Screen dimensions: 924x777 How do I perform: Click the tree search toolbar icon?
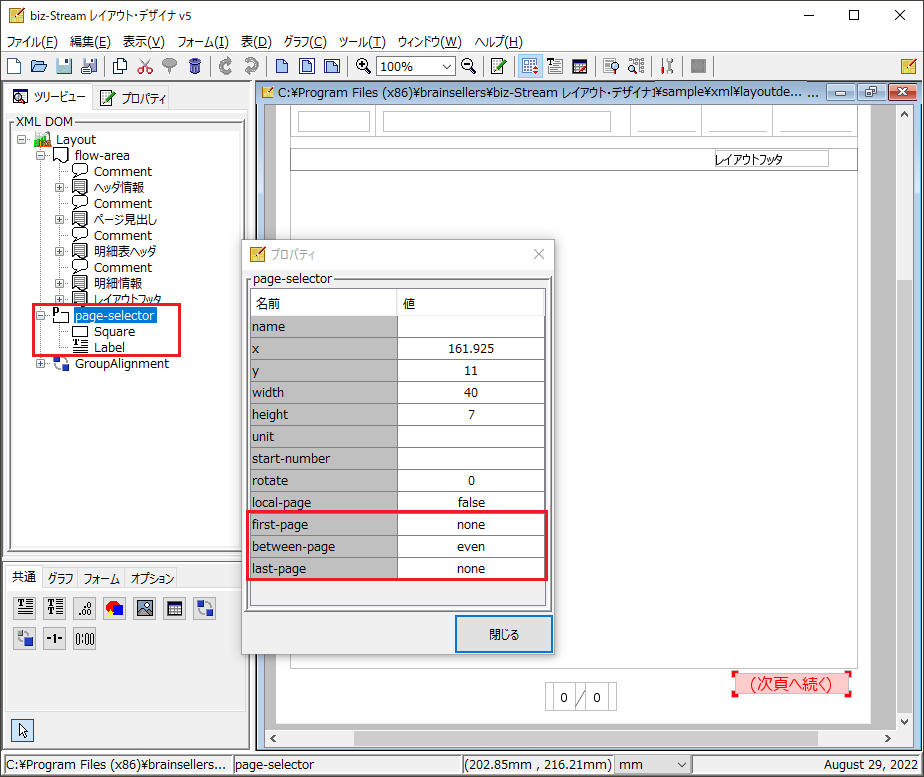(x=636, y=67)
